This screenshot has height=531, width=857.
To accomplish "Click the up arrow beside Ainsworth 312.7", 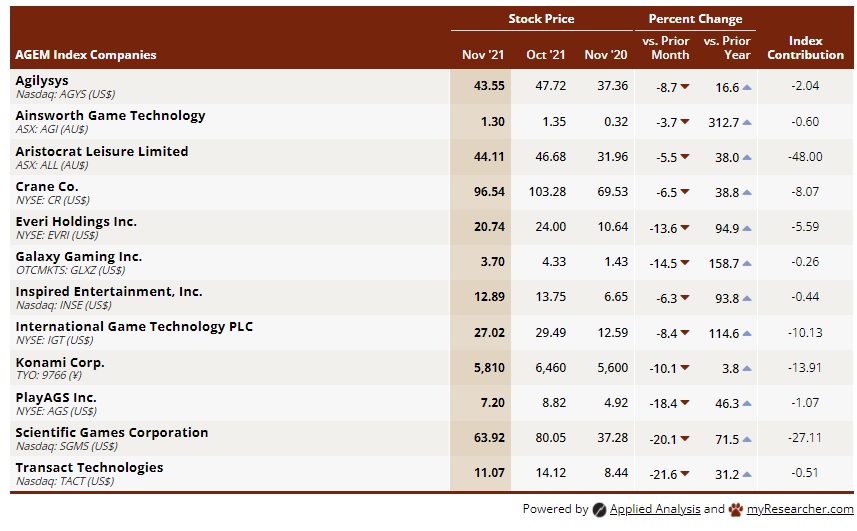I will coord(747,122).
